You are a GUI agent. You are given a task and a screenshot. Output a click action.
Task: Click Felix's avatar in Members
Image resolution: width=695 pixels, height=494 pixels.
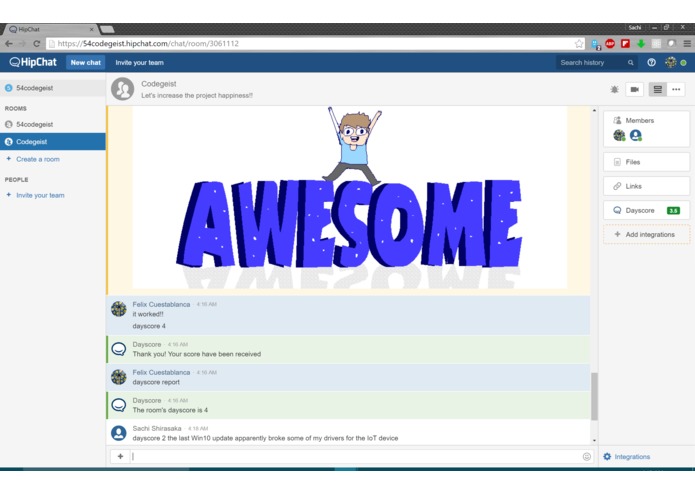pos(619,135)
